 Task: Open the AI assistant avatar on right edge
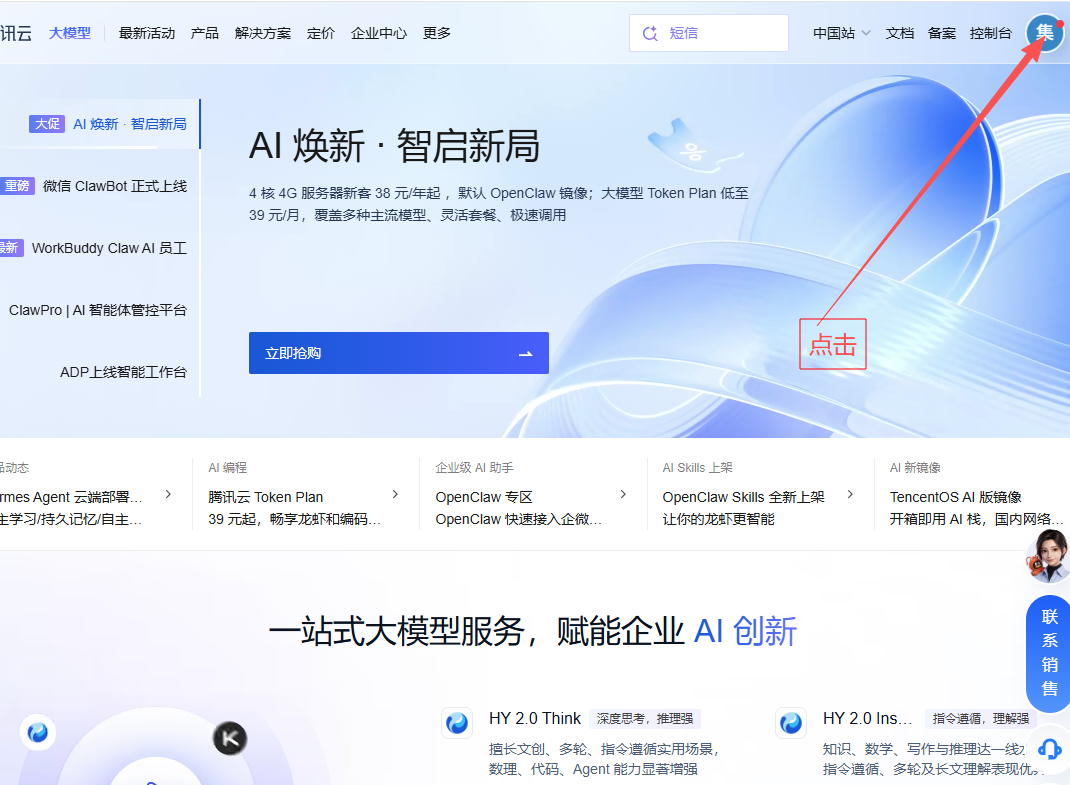coord(1048,556)
